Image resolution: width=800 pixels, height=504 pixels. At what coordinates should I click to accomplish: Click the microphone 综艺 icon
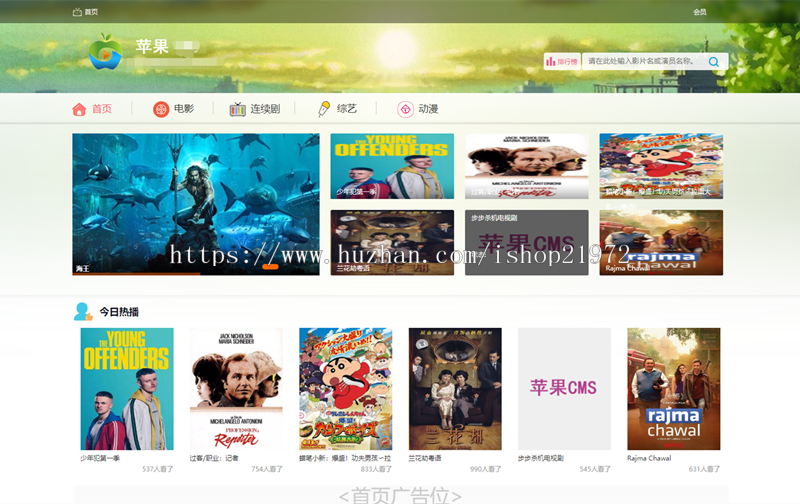click(x=324, y=109)
